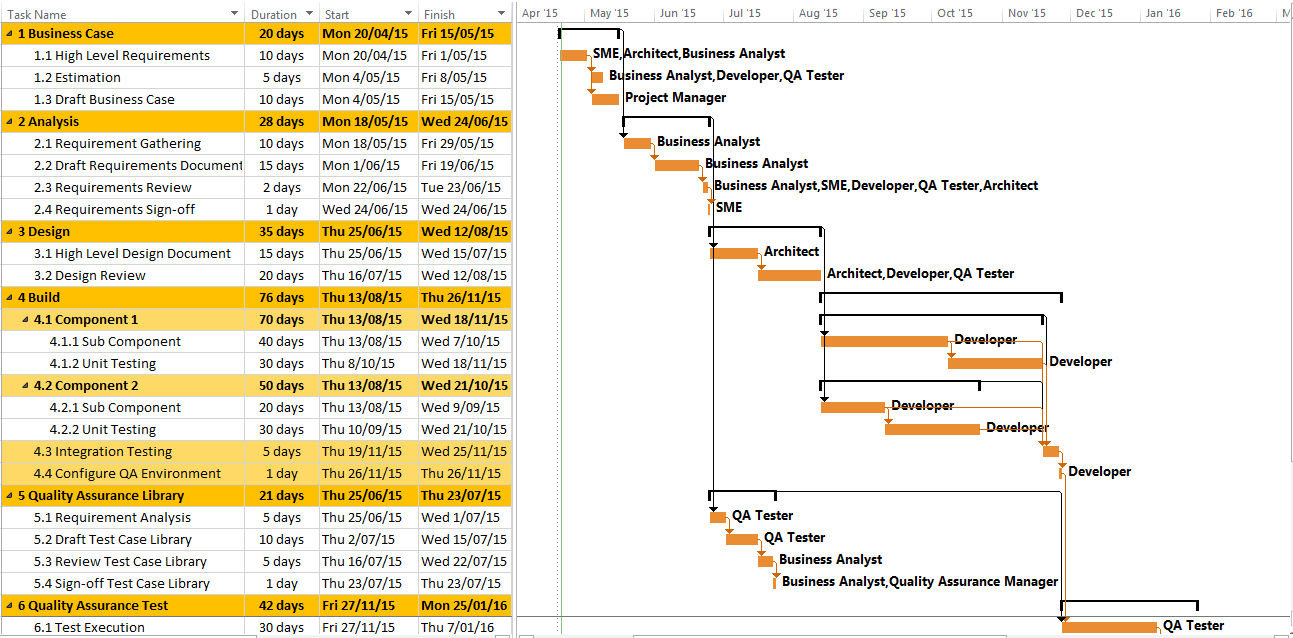Collapse the Build phase group
This screenshot has height=638, width=1293.
point(8,297)
